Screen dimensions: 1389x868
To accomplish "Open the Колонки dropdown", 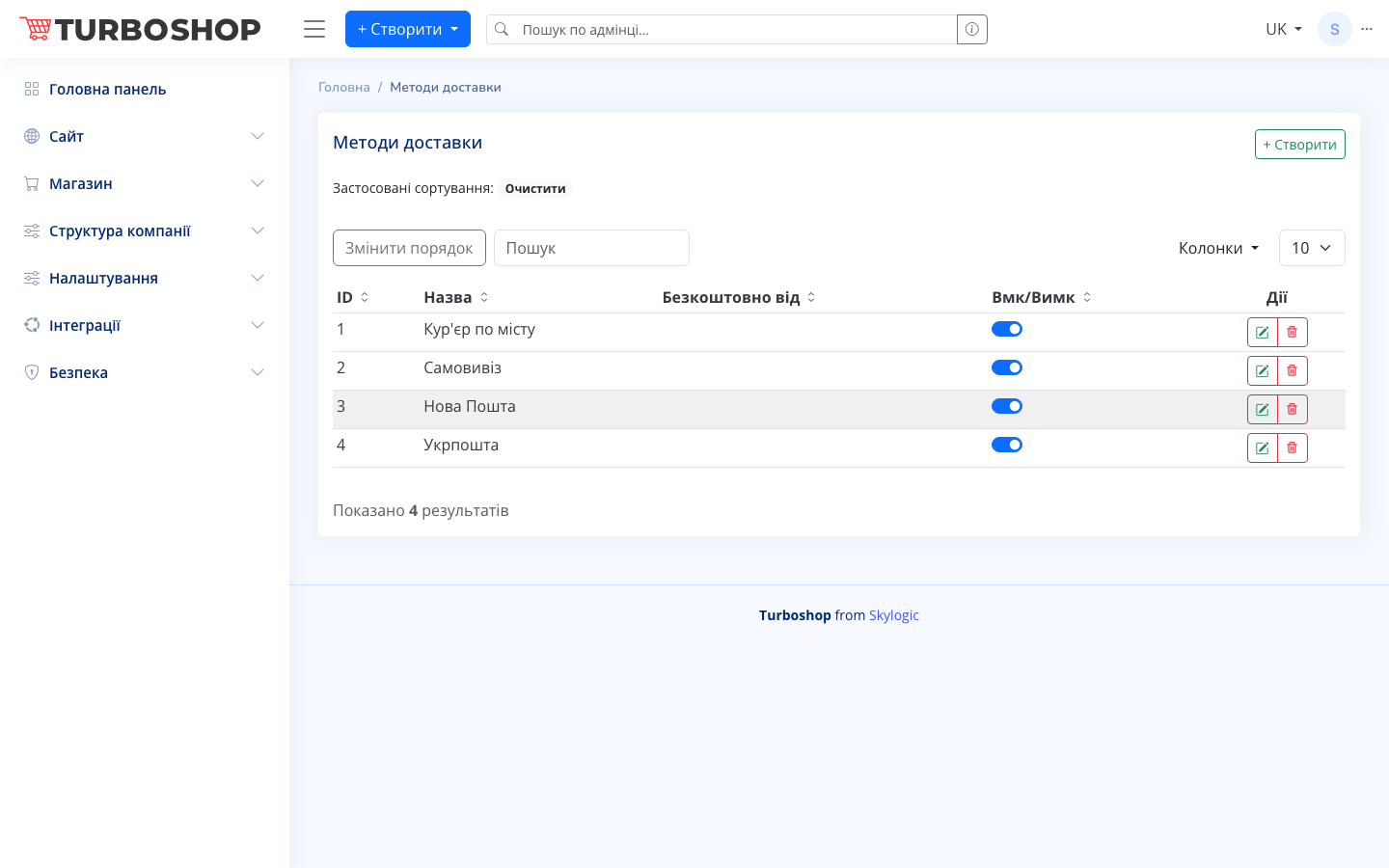I will tap(1219, 248).
